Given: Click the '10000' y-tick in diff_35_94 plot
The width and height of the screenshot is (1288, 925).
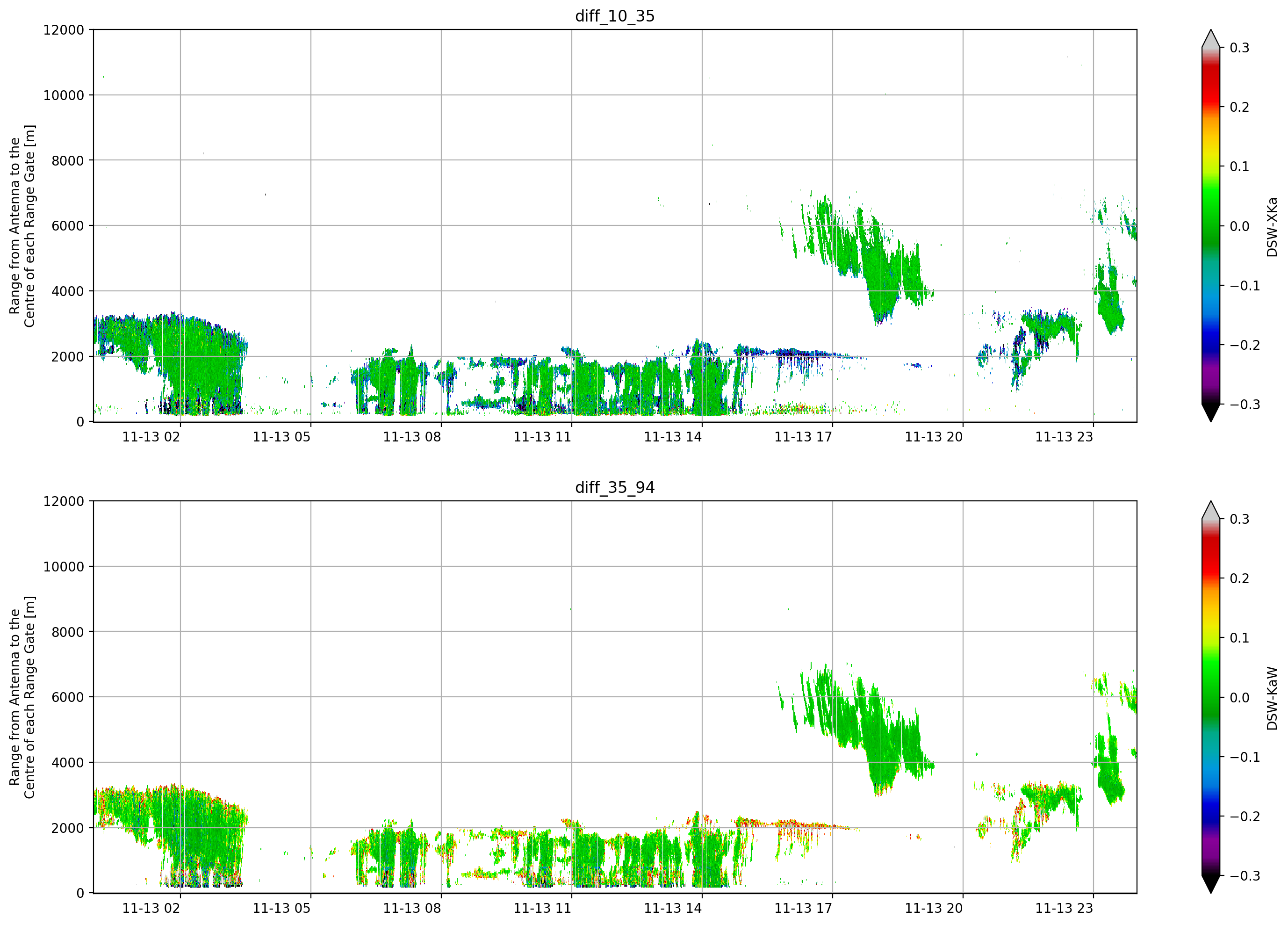Looking at the screenshot, I should (x=64, y=567).
